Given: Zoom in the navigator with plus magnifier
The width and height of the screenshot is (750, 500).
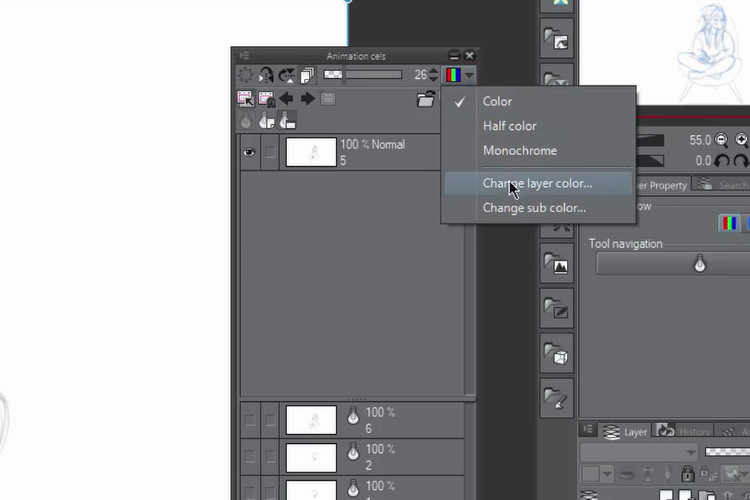Looking at the screenshot, I should click(742, 140).
